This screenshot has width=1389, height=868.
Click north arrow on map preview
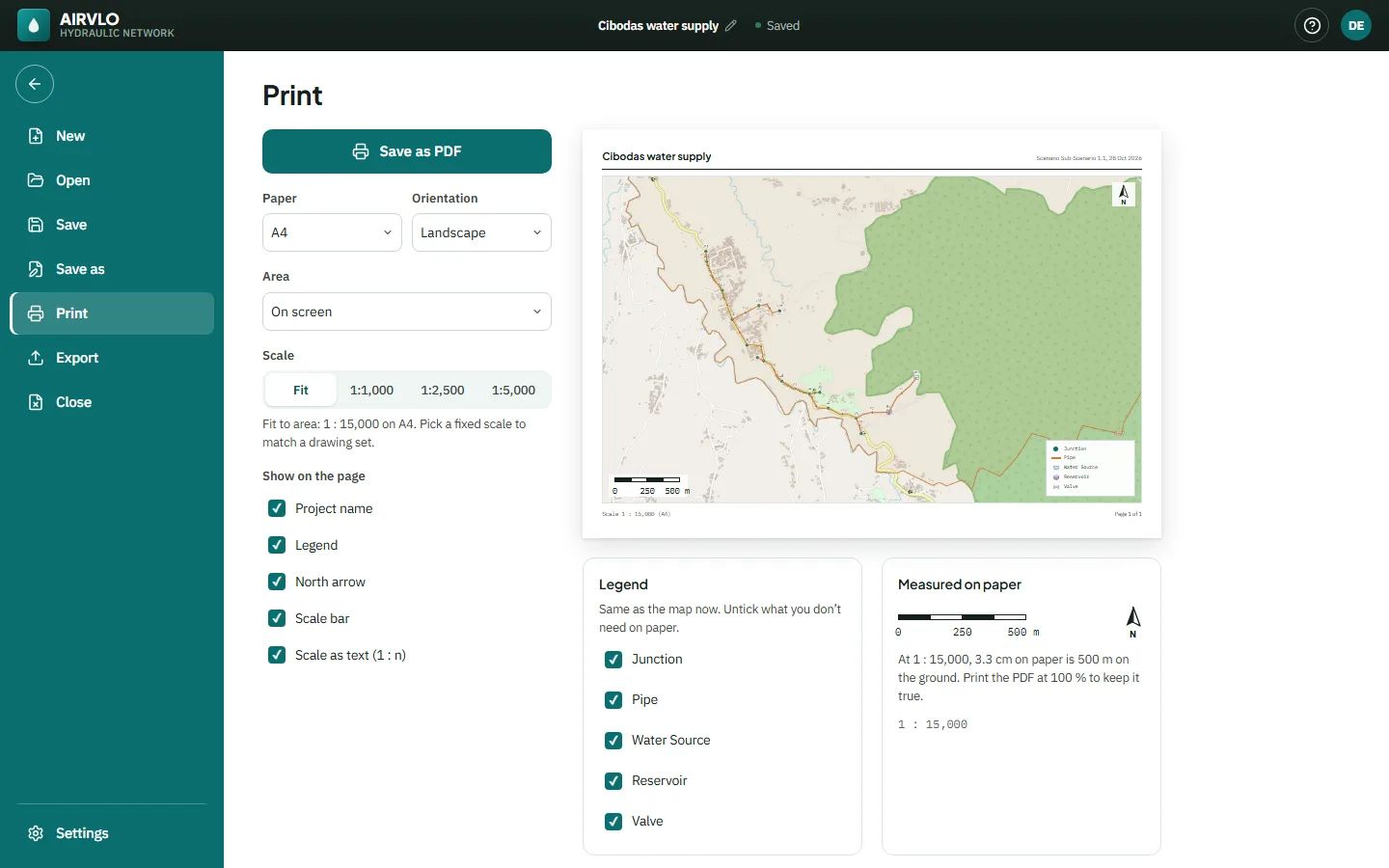1124,195
